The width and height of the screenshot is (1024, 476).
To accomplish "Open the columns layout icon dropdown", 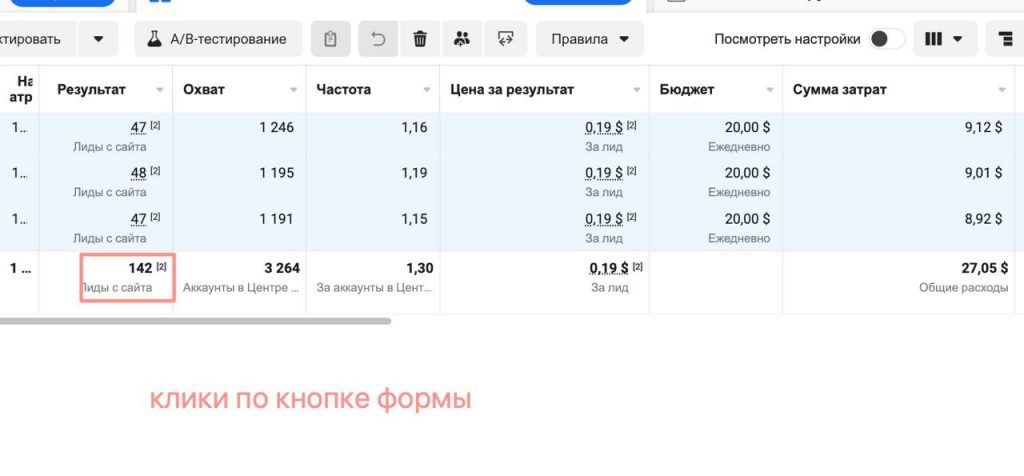I will click(x=944, y=39).
